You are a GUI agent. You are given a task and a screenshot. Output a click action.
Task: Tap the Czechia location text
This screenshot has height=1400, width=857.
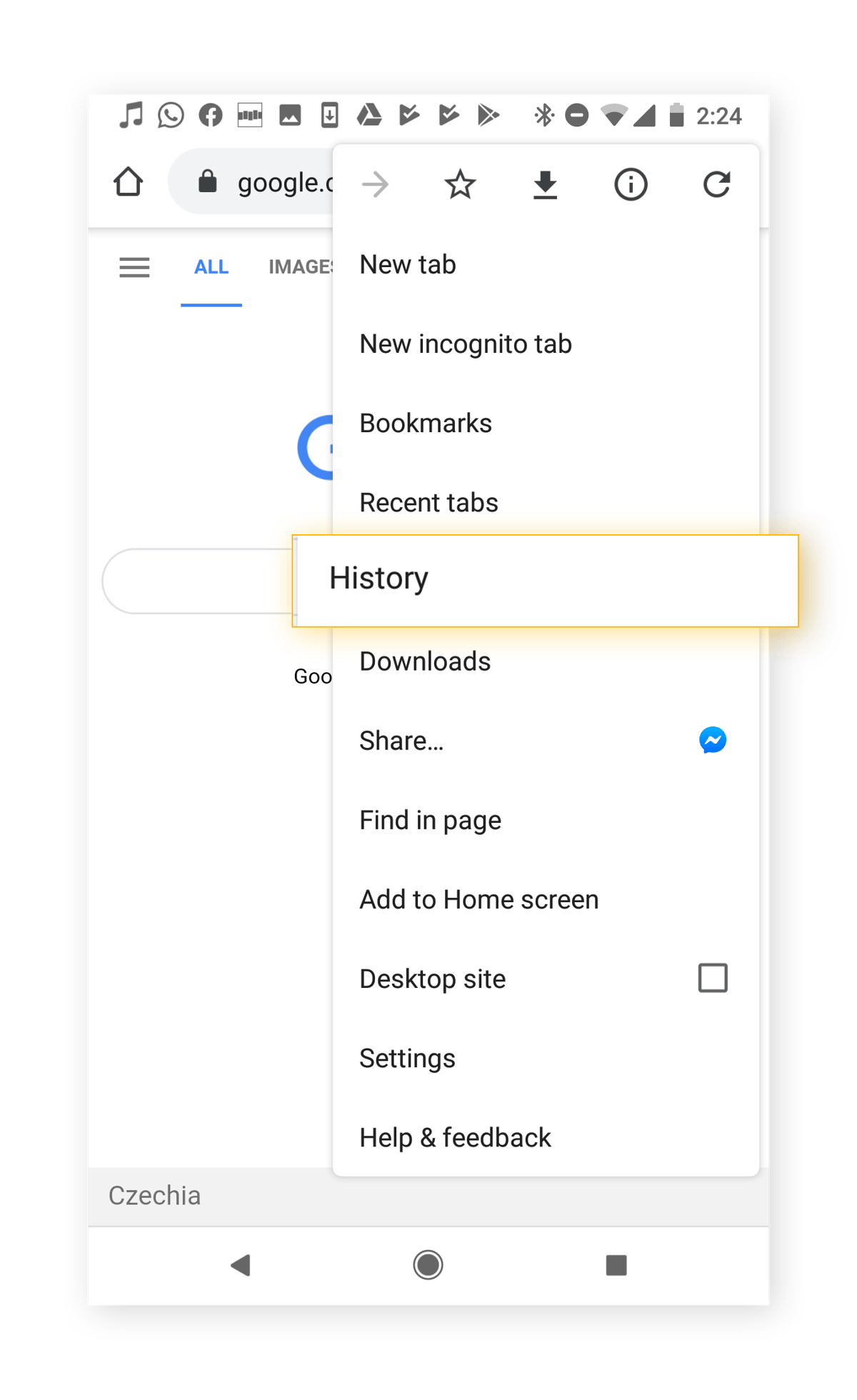click(154, 1195)
